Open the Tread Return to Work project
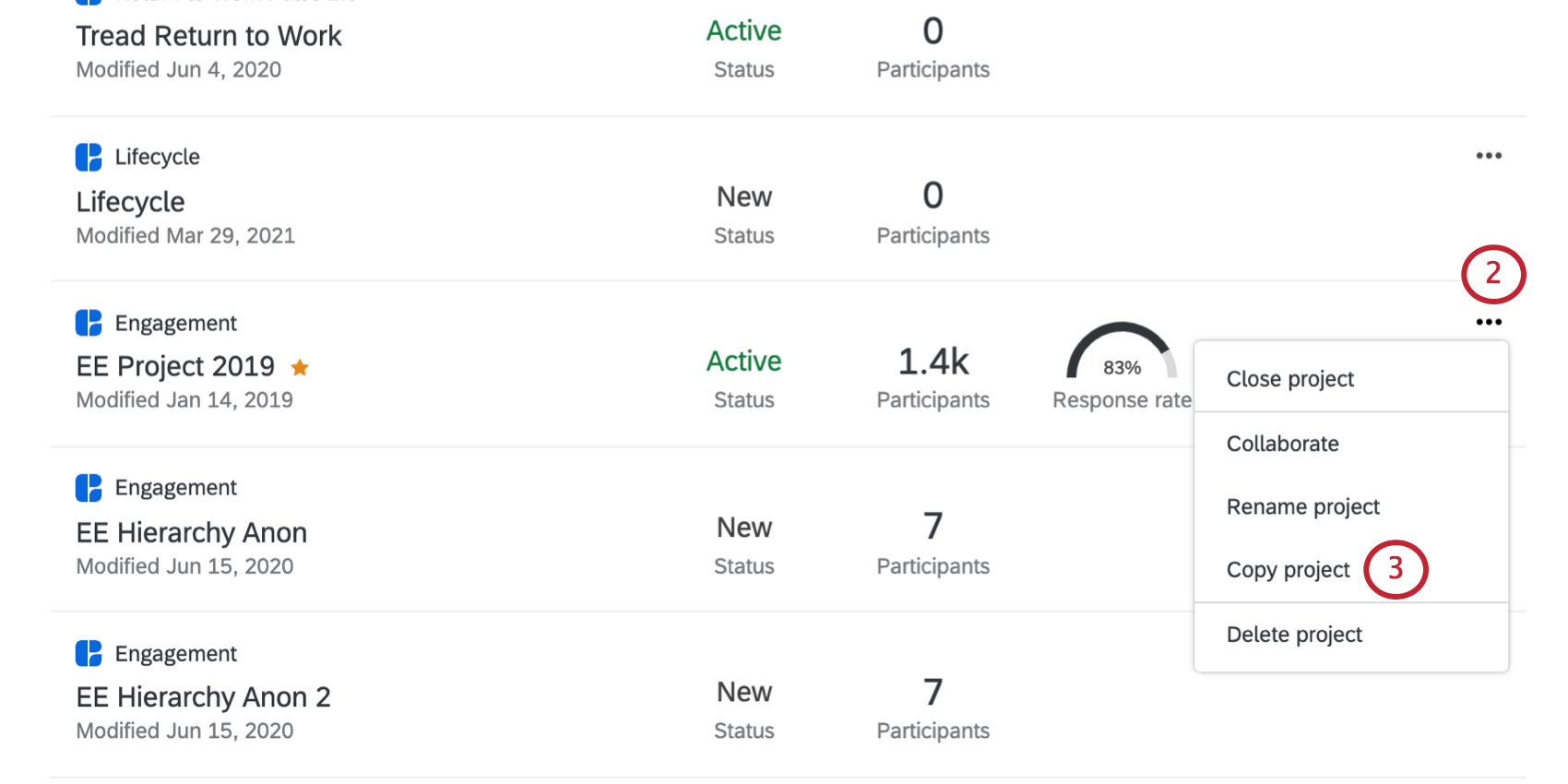Image resolution: width=1568 pixels, height=784 pixels. 208,36
